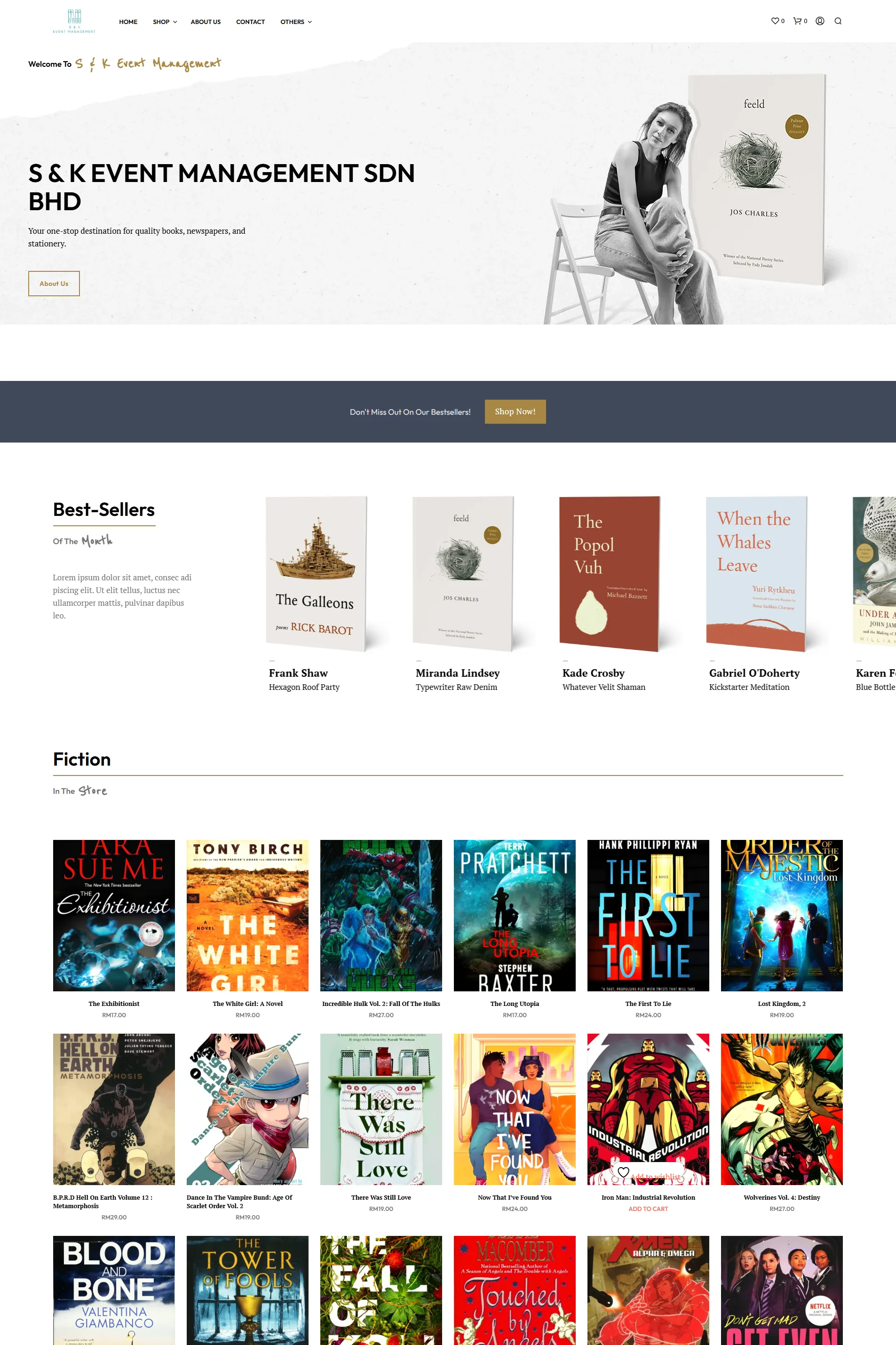Open the Gabriel O'Doherty bestseller title

pos(754,673)
